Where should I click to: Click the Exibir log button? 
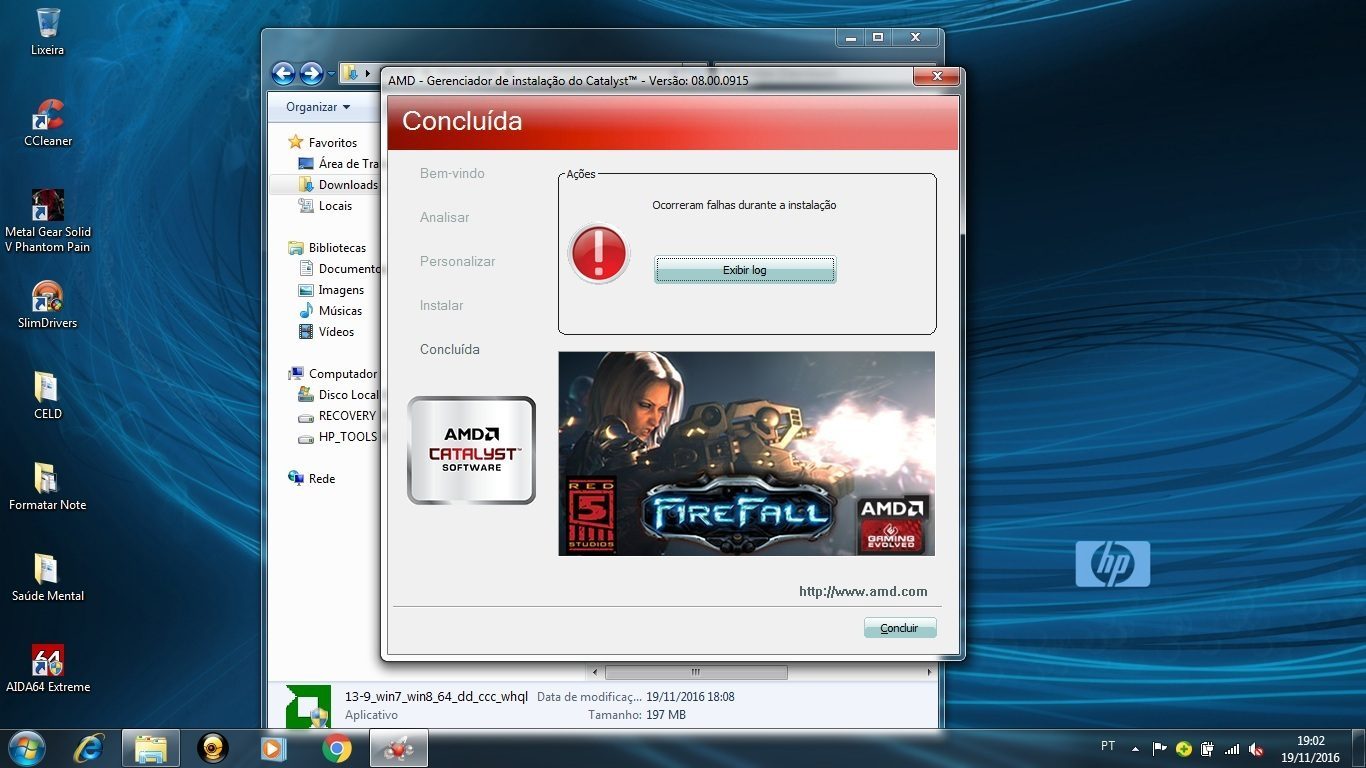(x=745, y=270)
